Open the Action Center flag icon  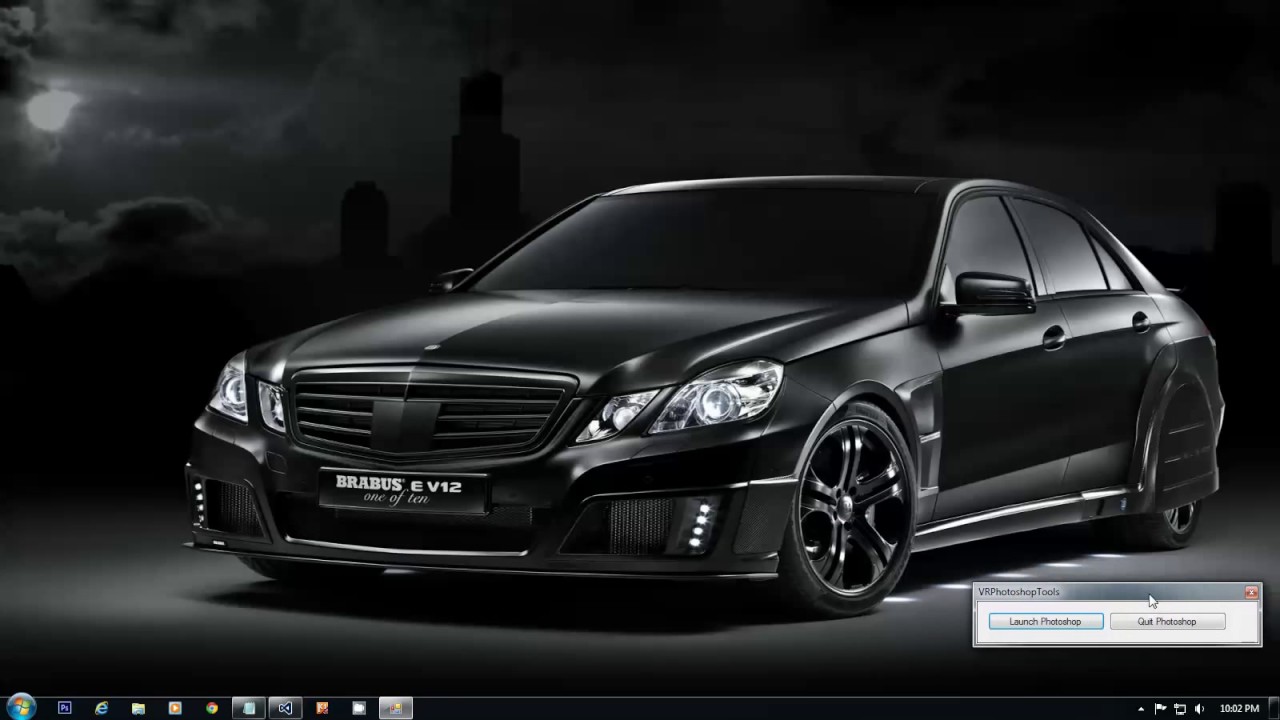click(x=1161, y=708)
